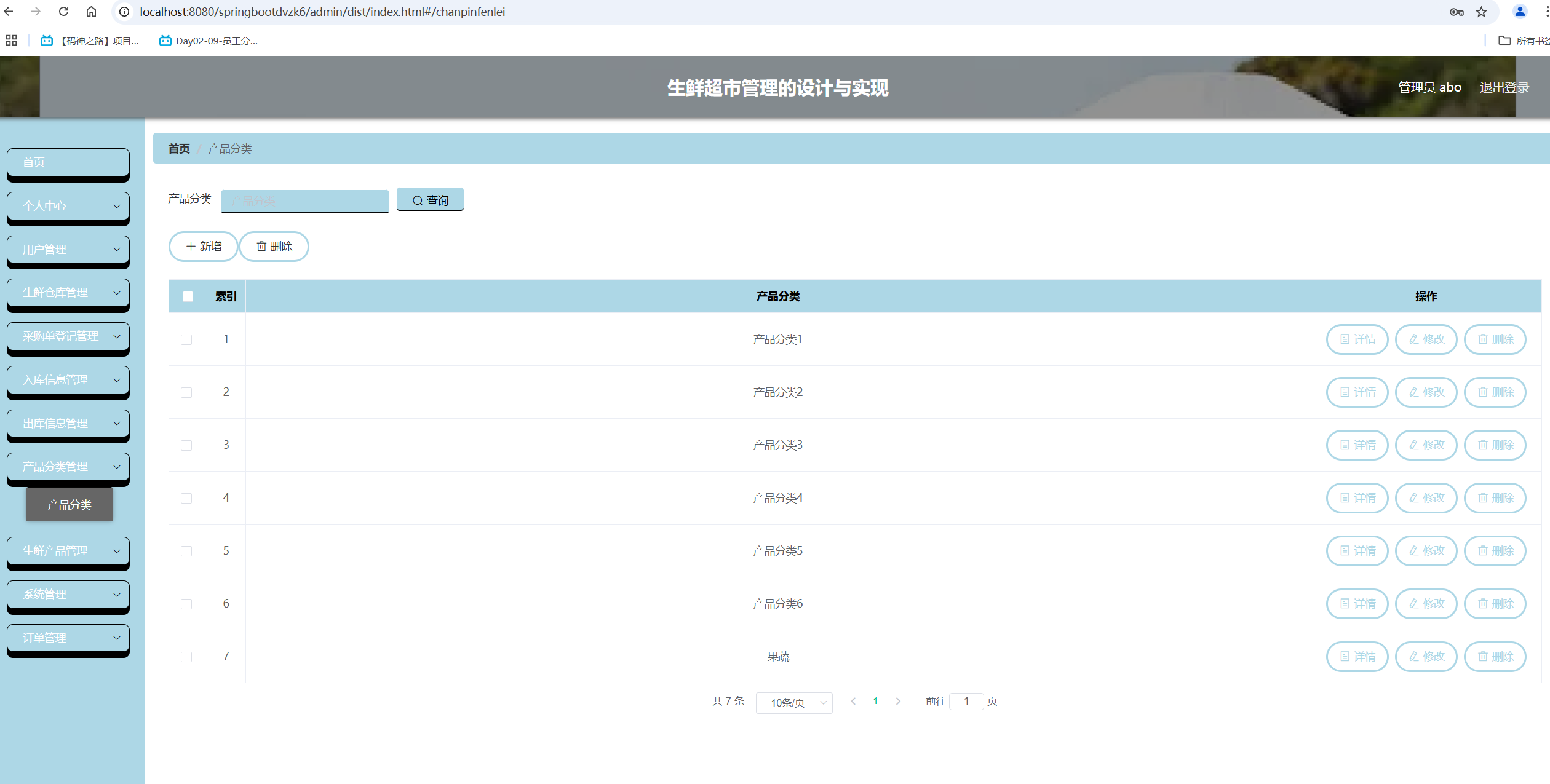The height and width of the screenshot is (784, 1550).
Task: Expand 用户管理 sidebar menu
Action: [x=68, y=250]
